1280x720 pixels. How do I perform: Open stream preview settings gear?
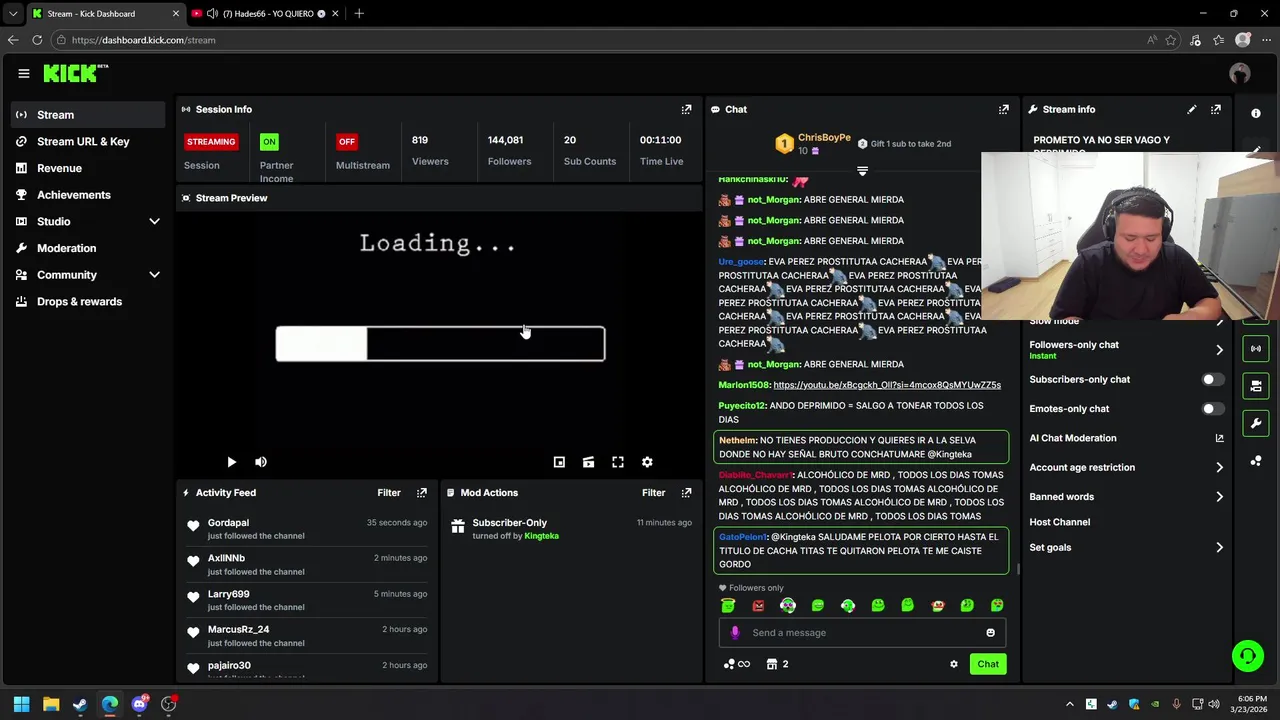click(x=647, y=462)
